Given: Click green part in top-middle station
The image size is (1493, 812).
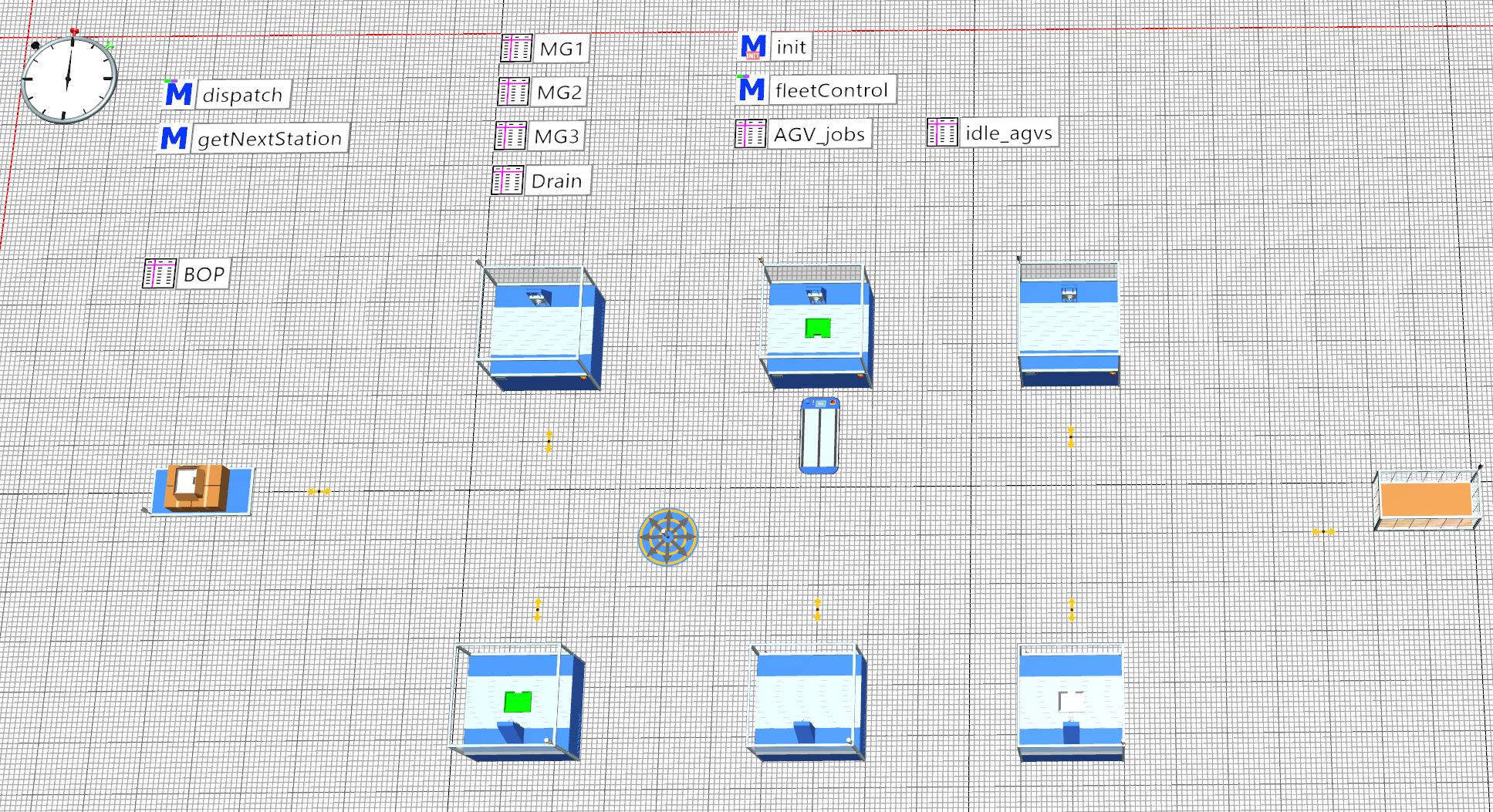Looking at the screenshot, I should tap(817, 329).
